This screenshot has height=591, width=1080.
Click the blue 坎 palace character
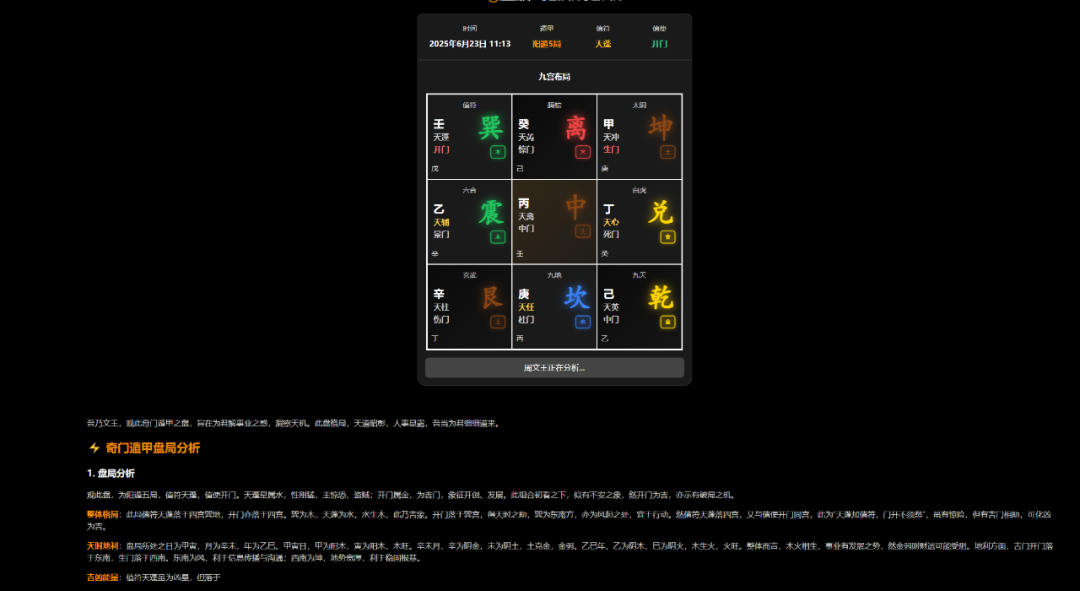tap(576, 298)
